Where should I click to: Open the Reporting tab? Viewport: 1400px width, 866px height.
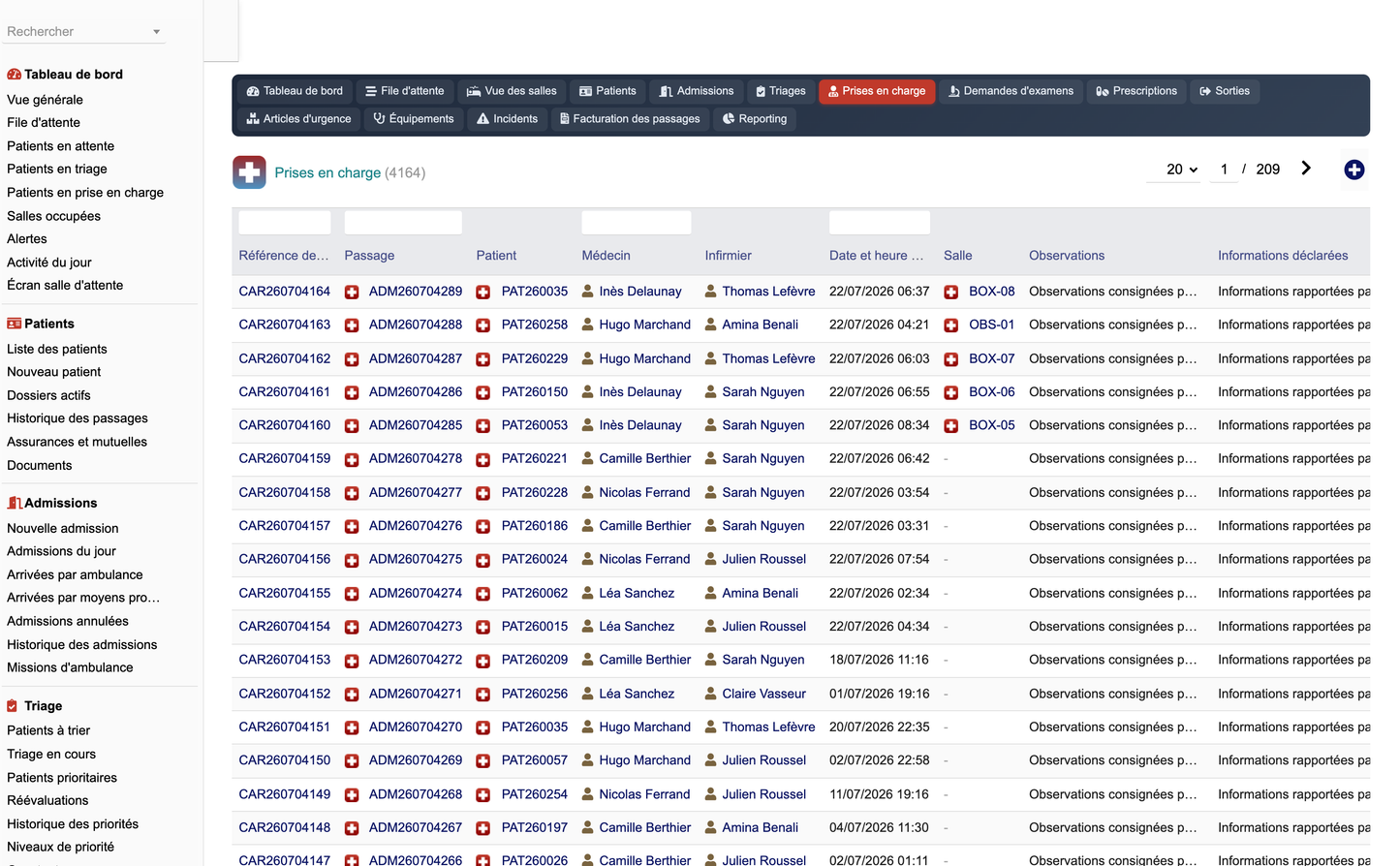pyautogui.click(x=755, y=119)
